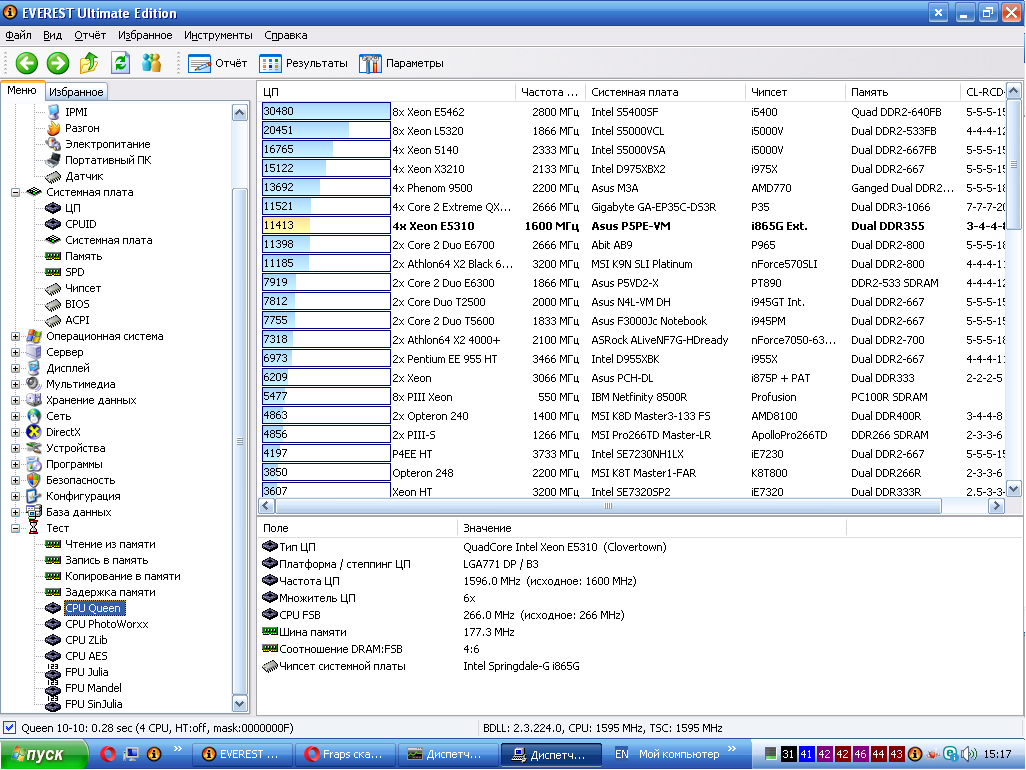Open the Отчёт menu

click(90, 35)
